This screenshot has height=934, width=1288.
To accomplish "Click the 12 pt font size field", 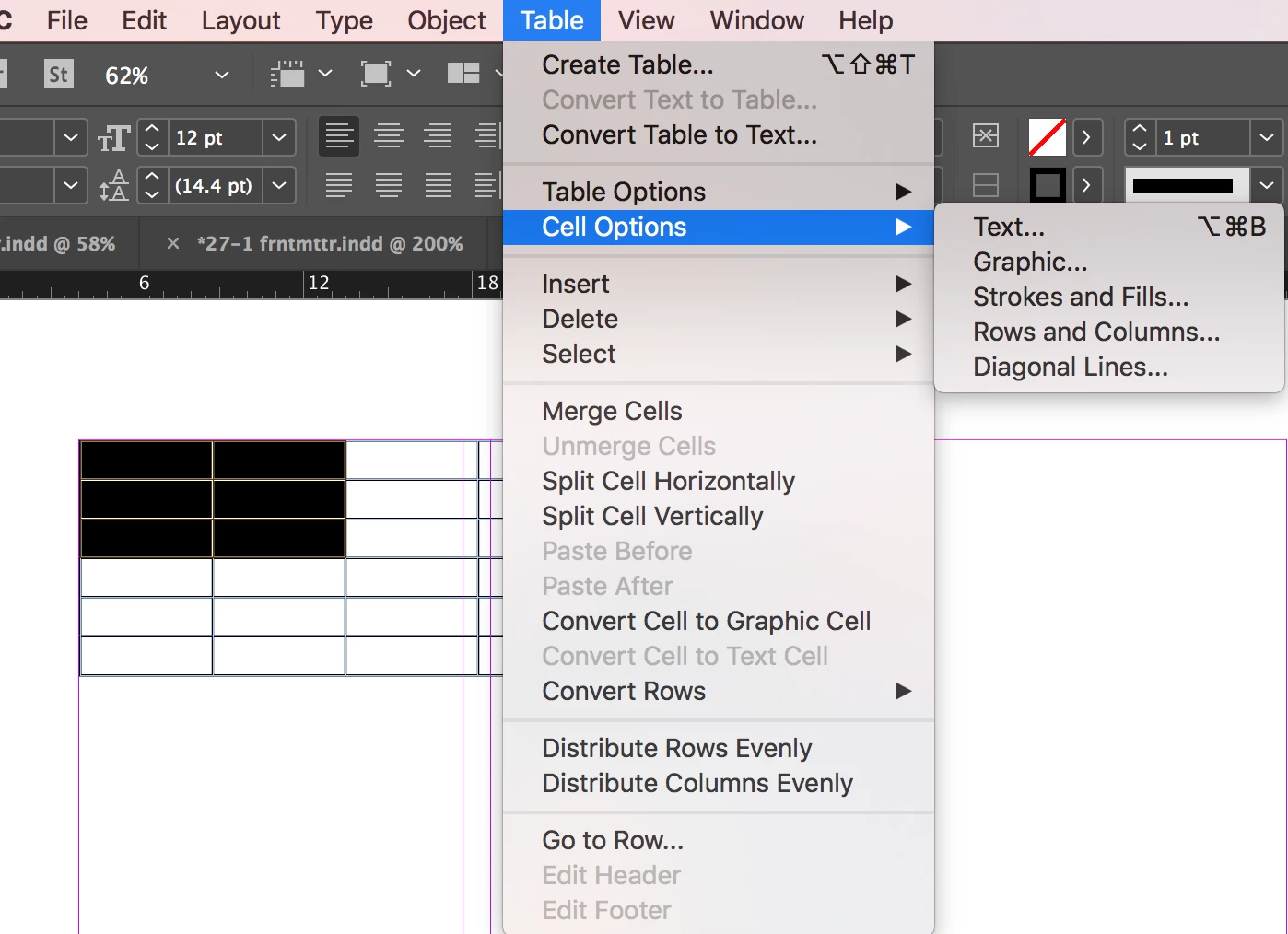I will (x=217, y=137).
